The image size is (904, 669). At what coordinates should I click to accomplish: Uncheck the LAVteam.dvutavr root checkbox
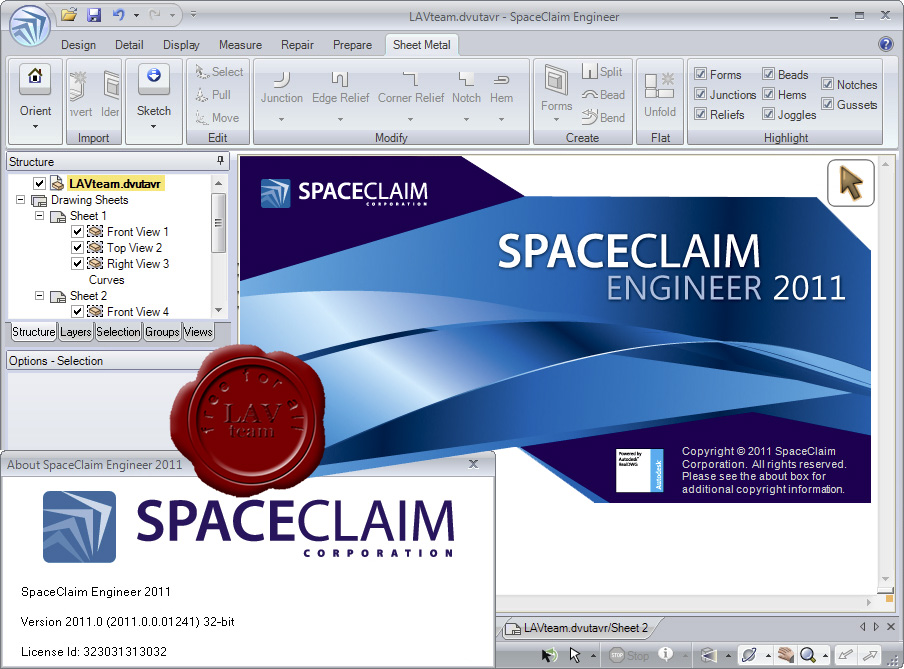click(39, 184)
